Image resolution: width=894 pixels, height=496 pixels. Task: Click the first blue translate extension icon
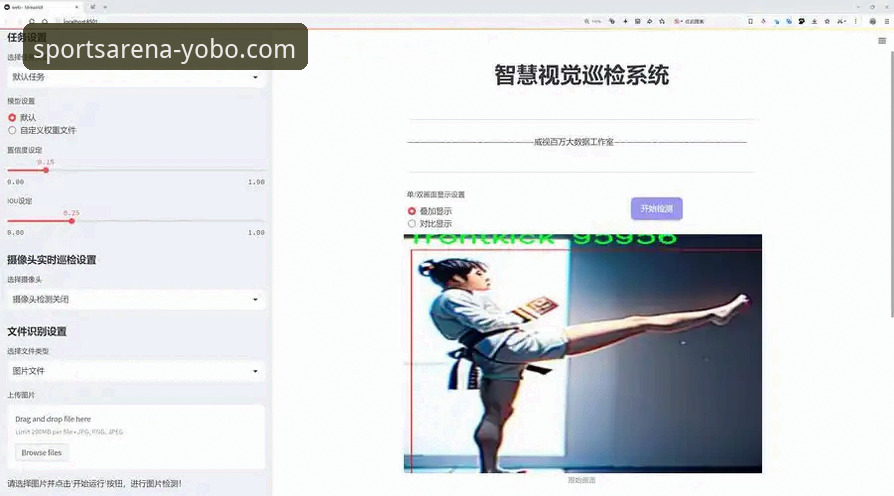777,21
